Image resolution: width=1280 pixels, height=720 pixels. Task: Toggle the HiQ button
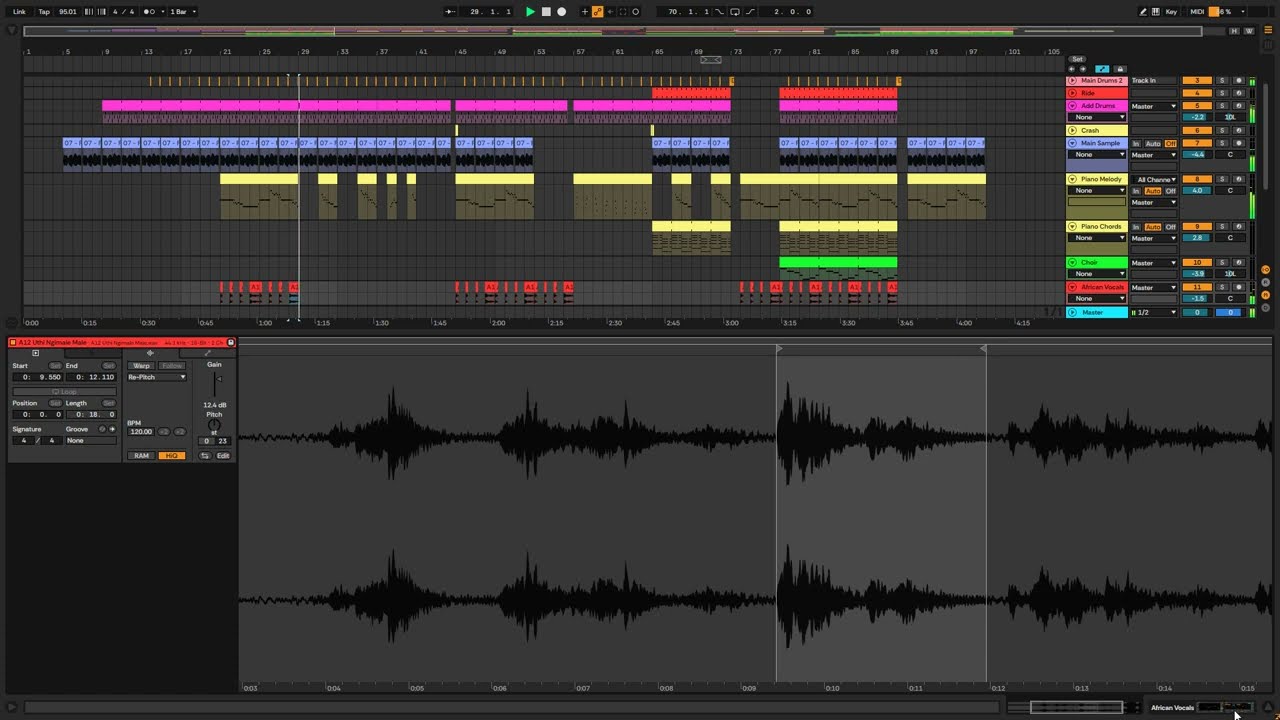pyautogui.click(x=172, y=456)
